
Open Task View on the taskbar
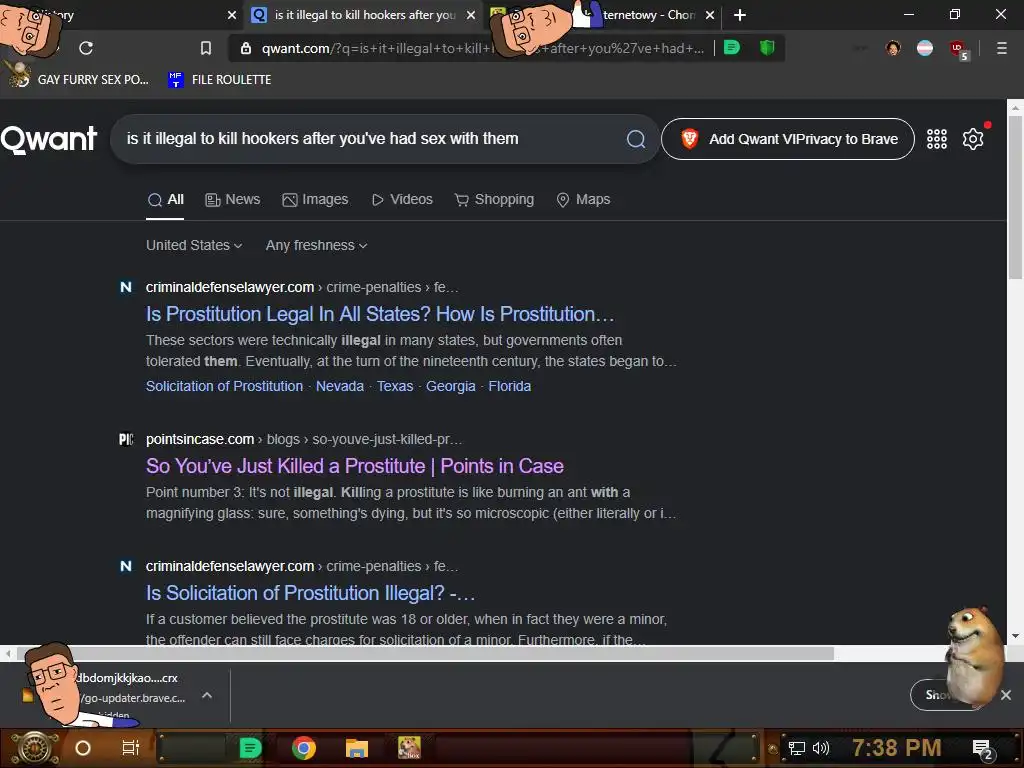131,748
